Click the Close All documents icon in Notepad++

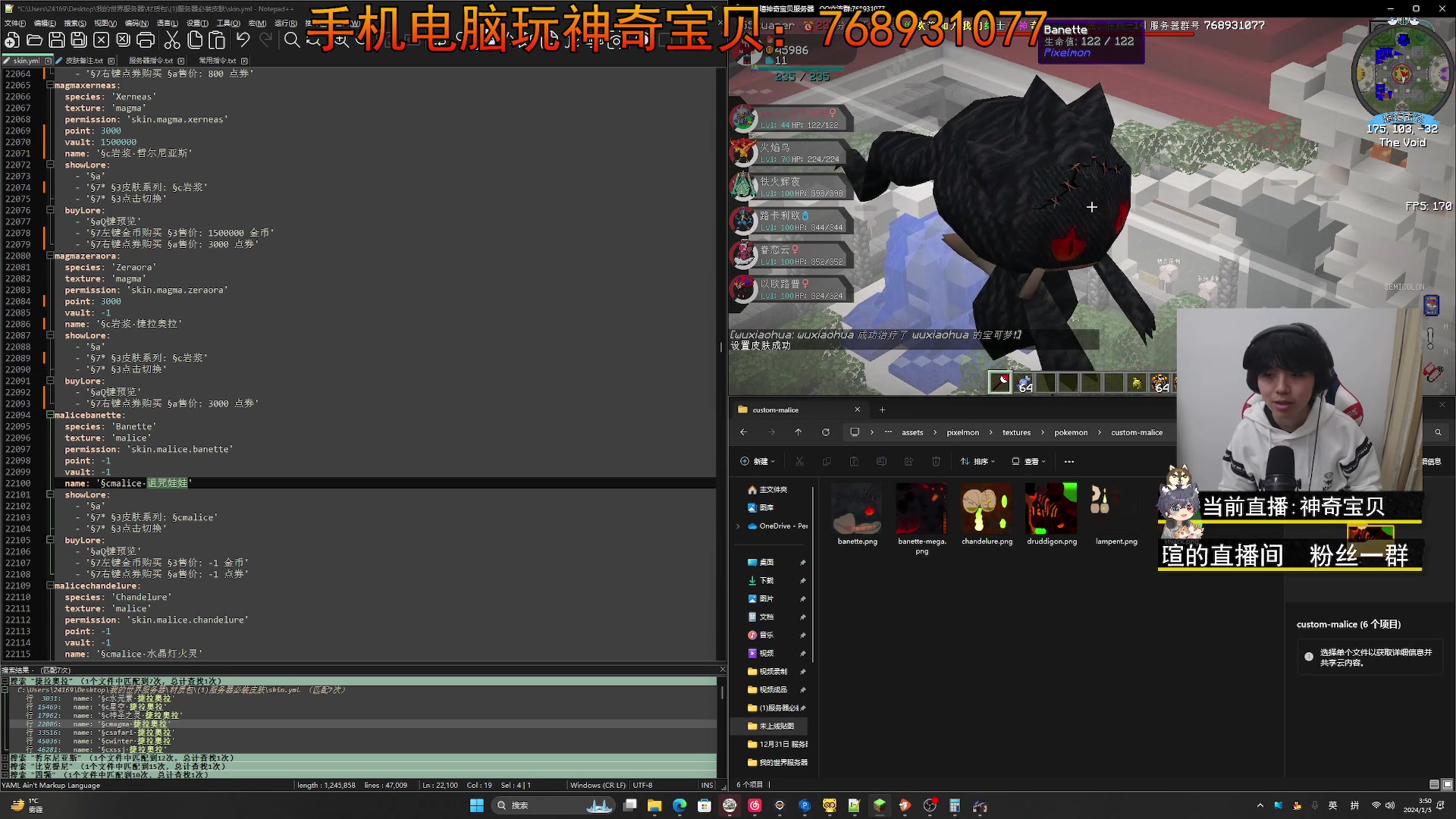(123, 40)
